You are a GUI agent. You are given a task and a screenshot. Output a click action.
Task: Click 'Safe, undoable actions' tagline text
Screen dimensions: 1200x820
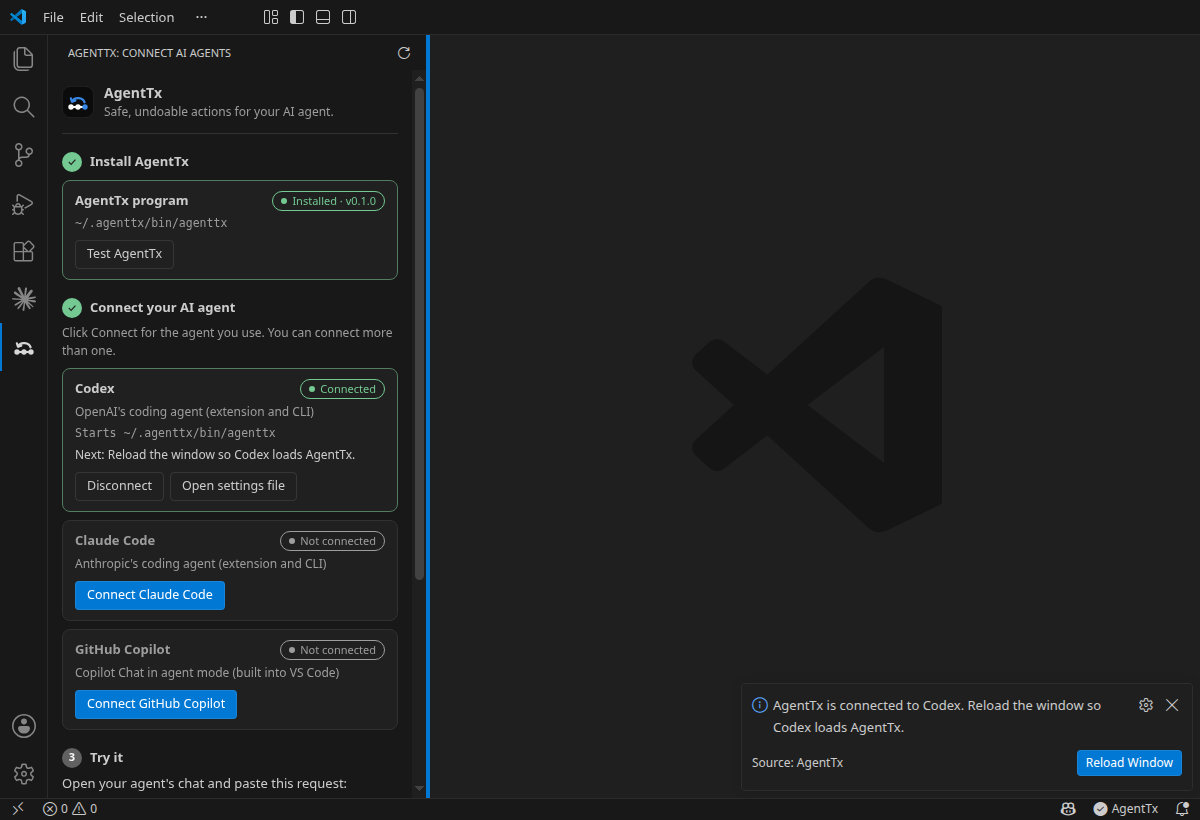pos(219,112)
